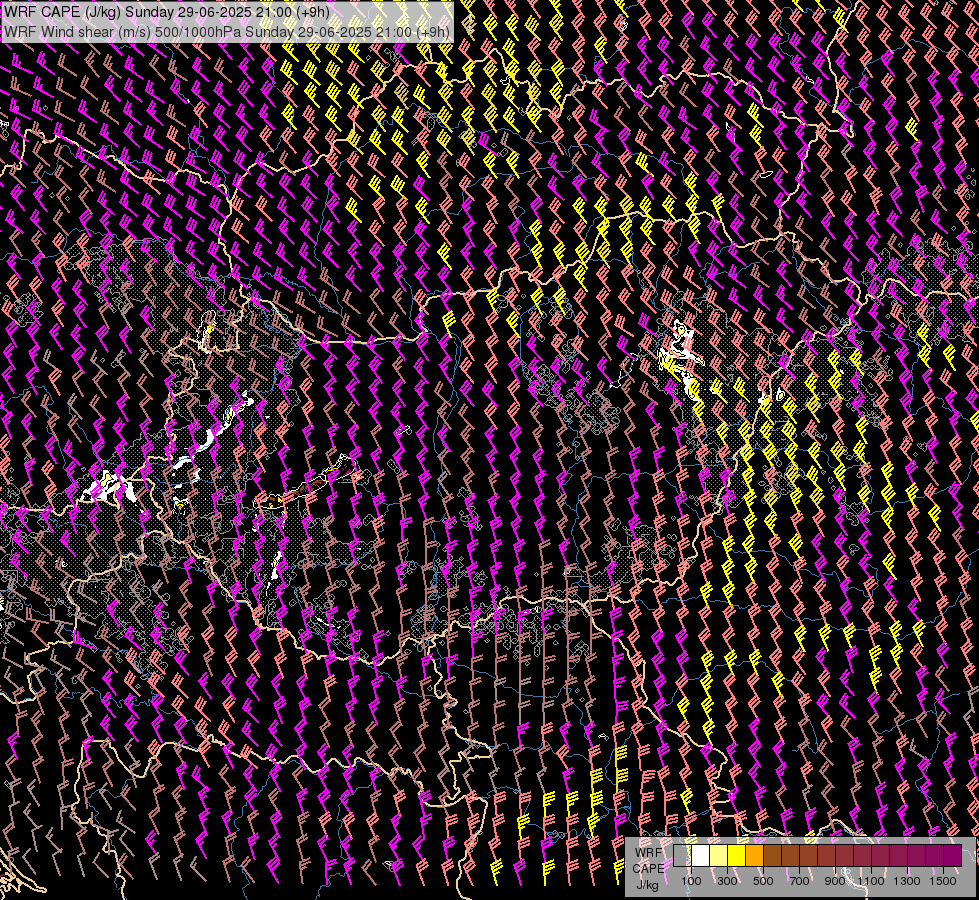
Task: Click the WRF CAPE title line at top
Action: tap(167, 12)
